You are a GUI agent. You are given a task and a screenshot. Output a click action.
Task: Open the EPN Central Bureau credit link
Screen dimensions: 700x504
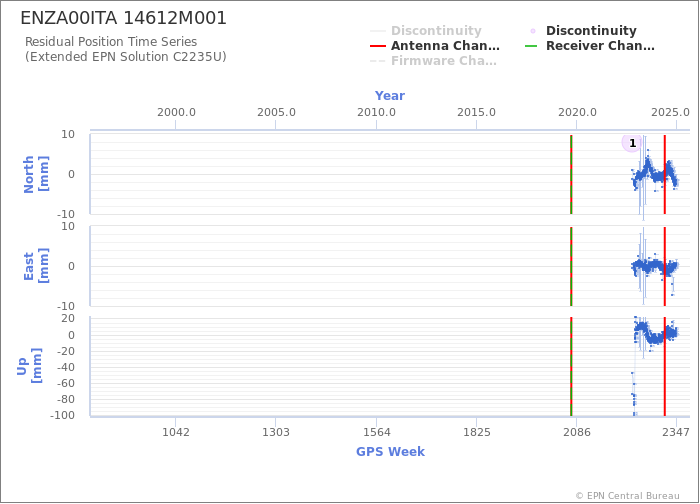click(x=628, y=496)
